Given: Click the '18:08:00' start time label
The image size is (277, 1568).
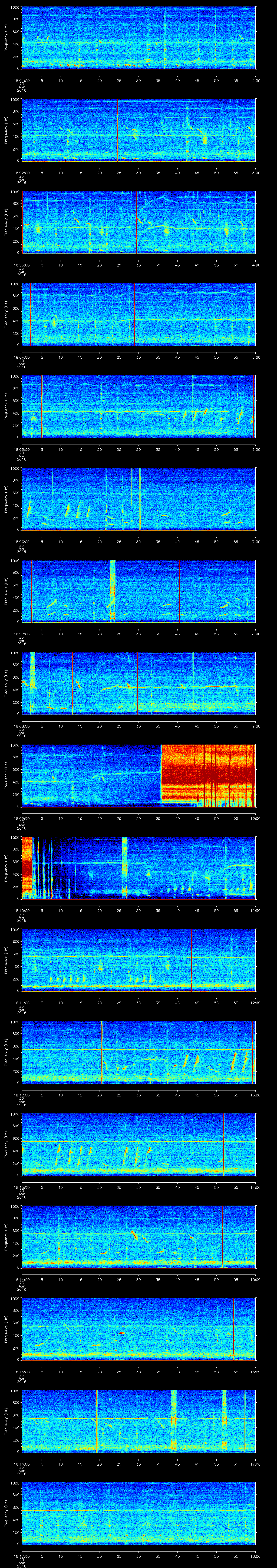Looking at the screenshot, I should pyautogui.click(x=21, y=726).
